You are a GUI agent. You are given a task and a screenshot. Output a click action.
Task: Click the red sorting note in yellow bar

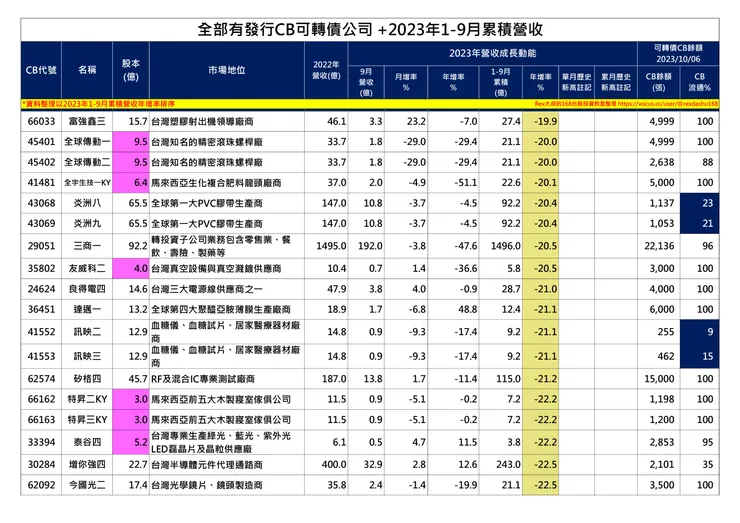(98, 104)
